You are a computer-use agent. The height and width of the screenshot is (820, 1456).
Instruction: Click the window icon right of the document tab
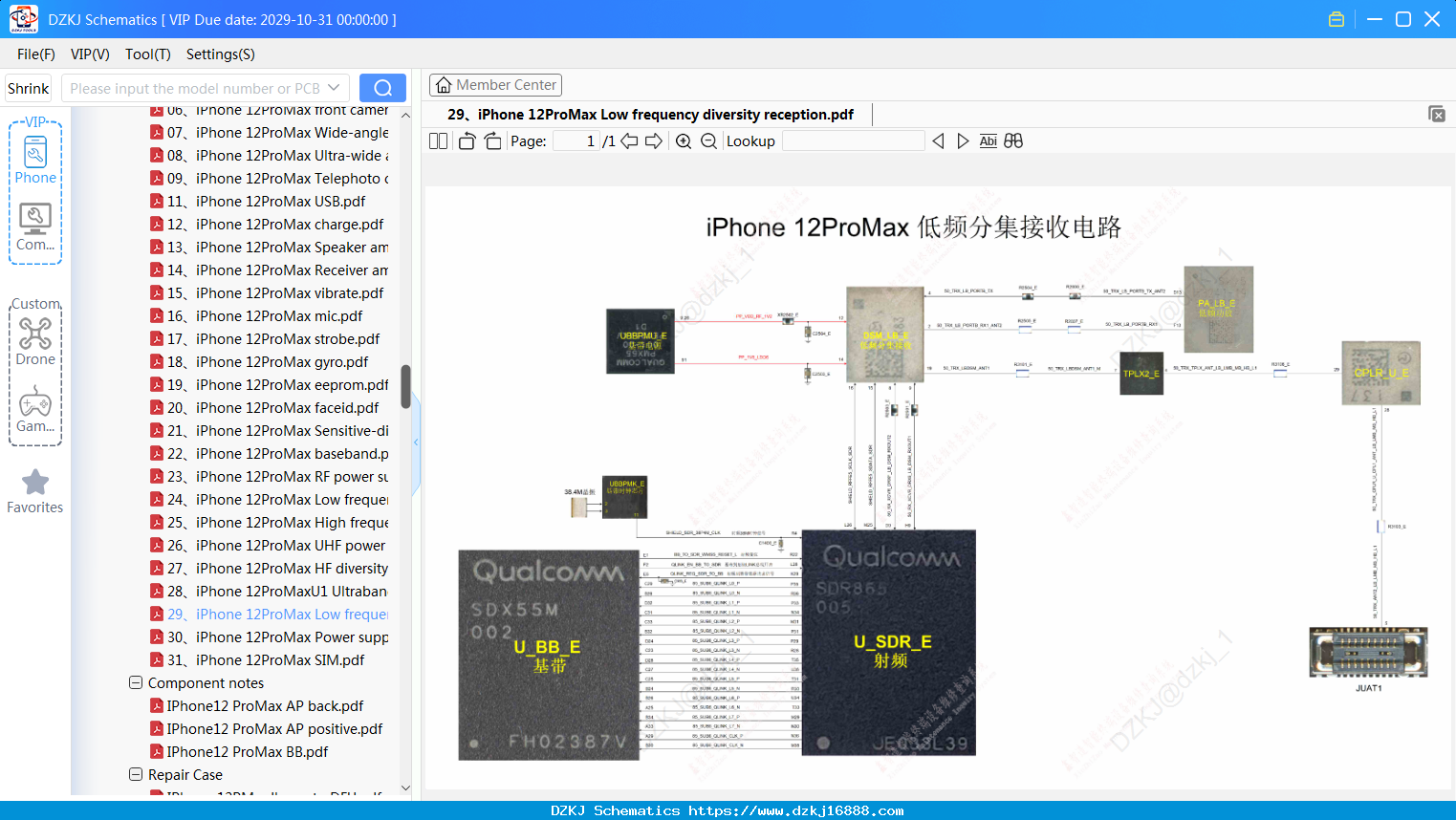(x=1437, y=114)
